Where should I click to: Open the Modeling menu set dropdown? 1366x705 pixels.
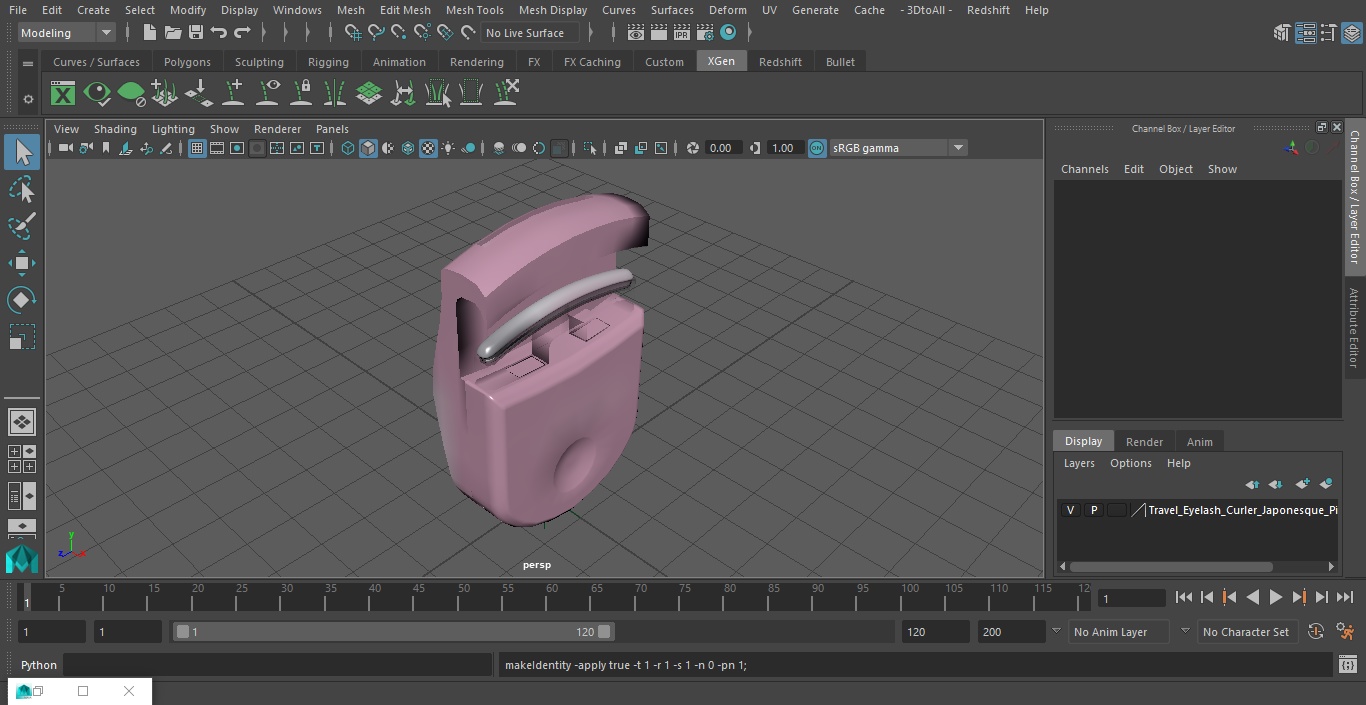67,33
